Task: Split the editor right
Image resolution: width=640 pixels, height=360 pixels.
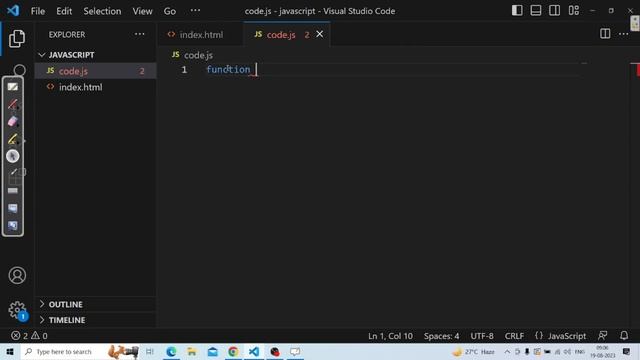Action: tap(605, 34)
